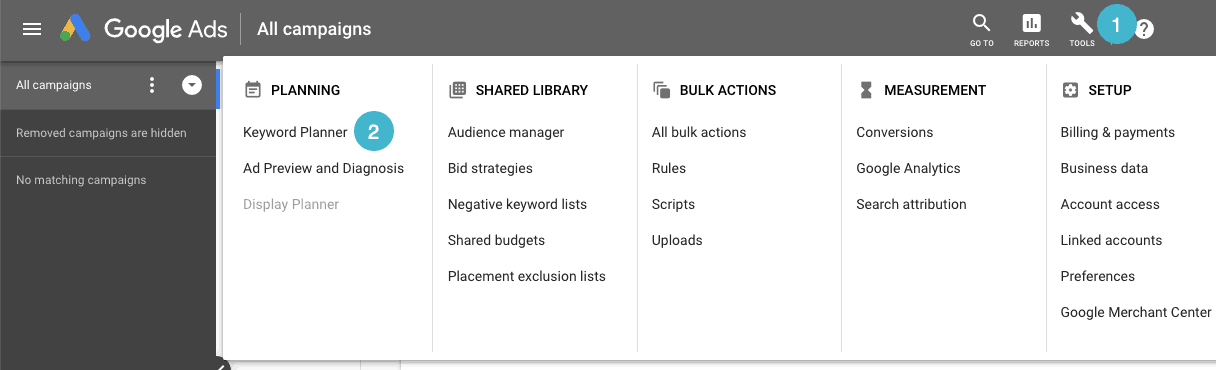The image size is (1216, 370).
Task: Open Billing & payments in Setup
Action: (1118, 132)
